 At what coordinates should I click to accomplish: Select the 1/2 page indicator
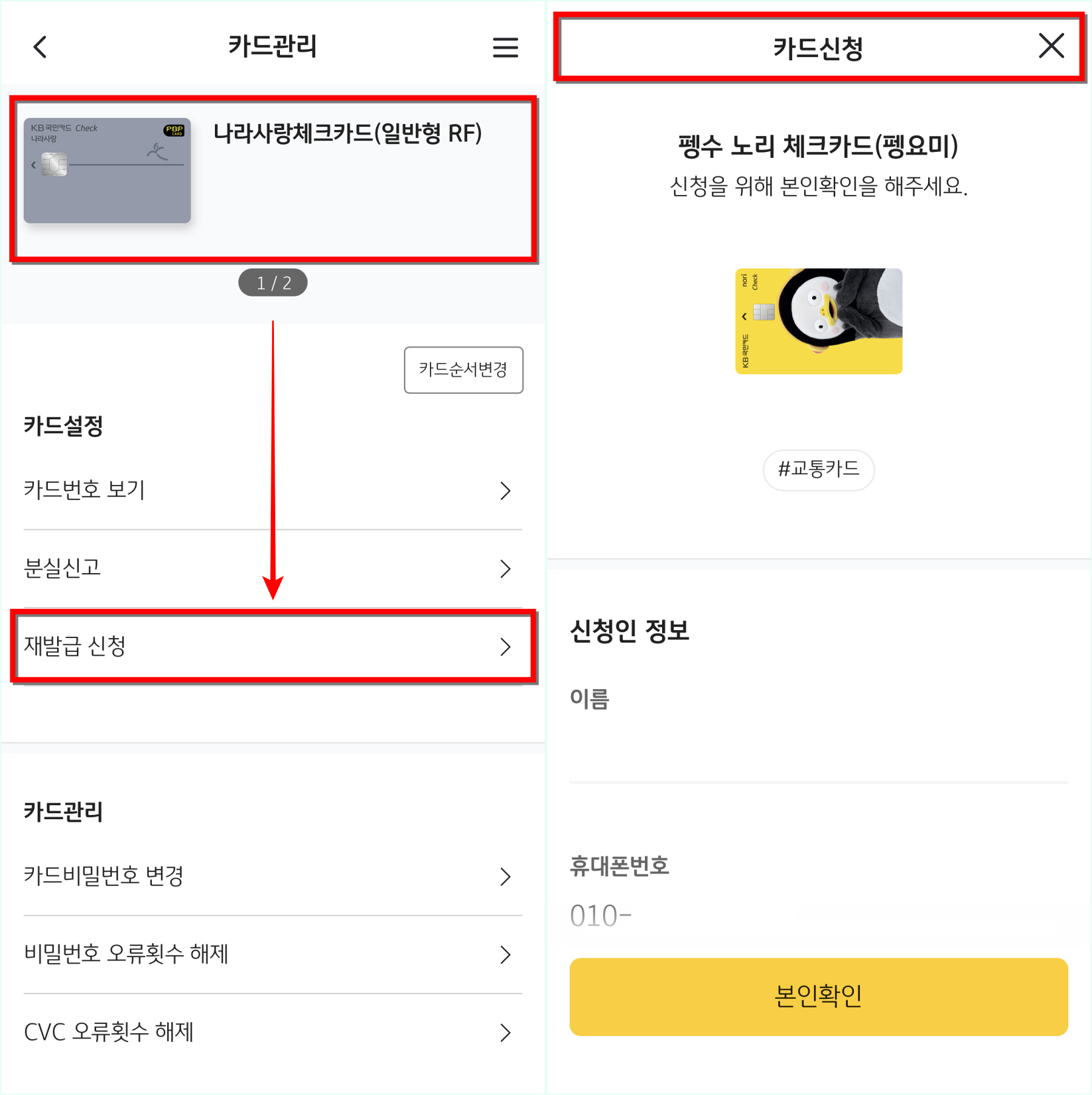[x=273, y=281]
